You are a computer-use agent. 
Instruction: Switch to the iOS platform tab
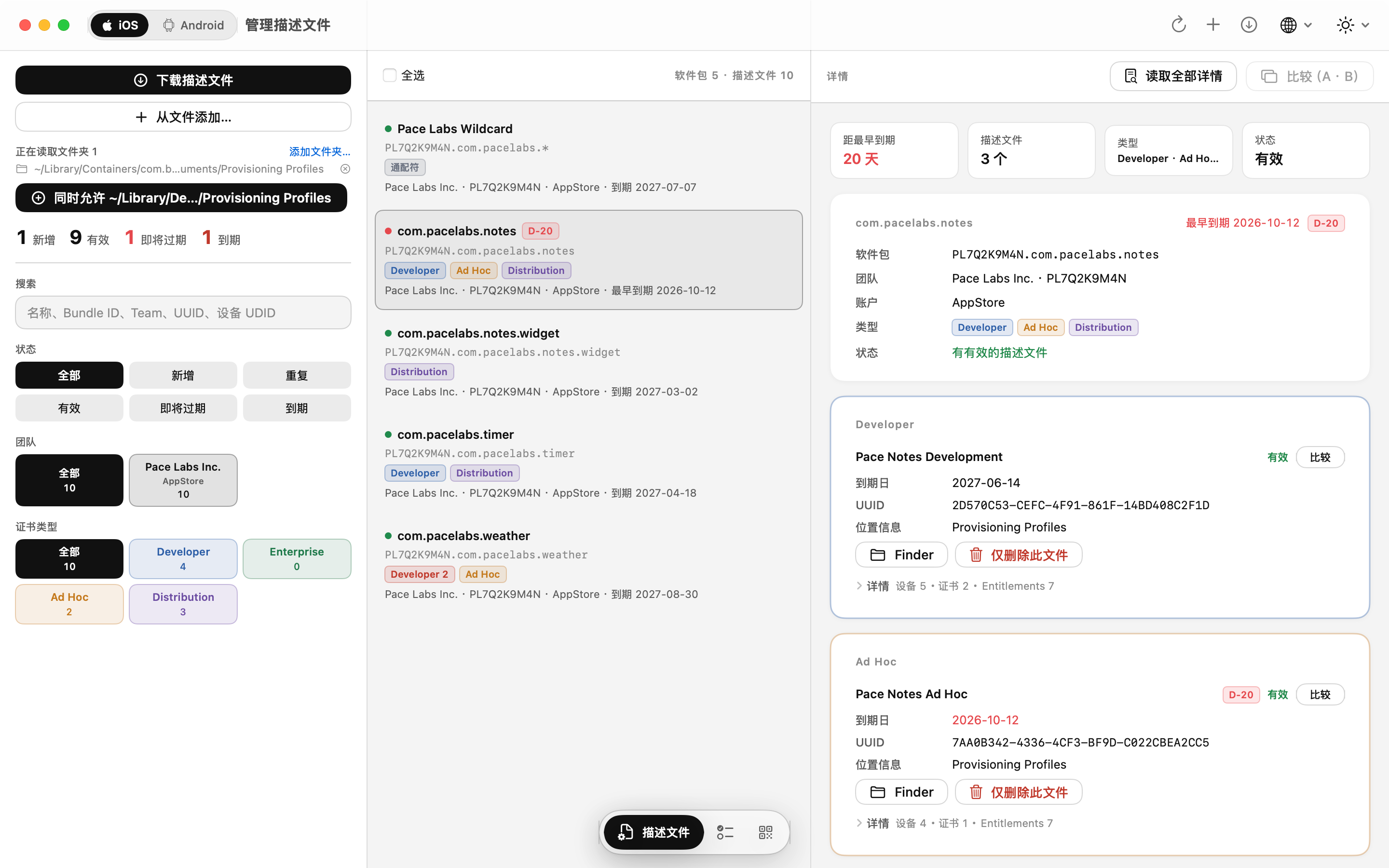pyautogui.click(x=120, y=25)
